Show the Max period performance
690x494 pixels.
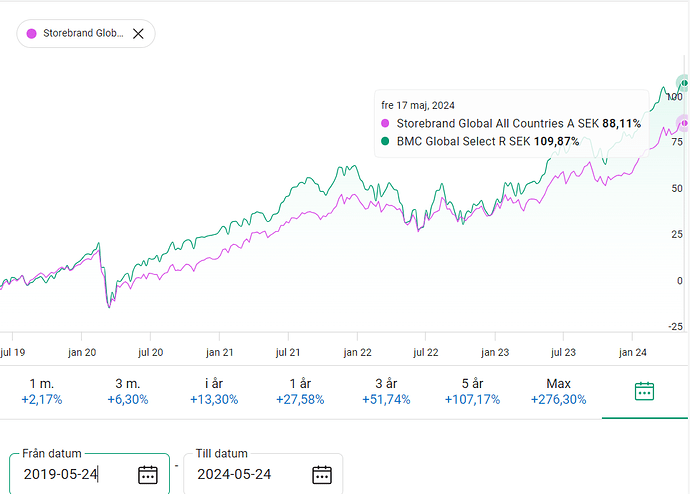[558, 391]
